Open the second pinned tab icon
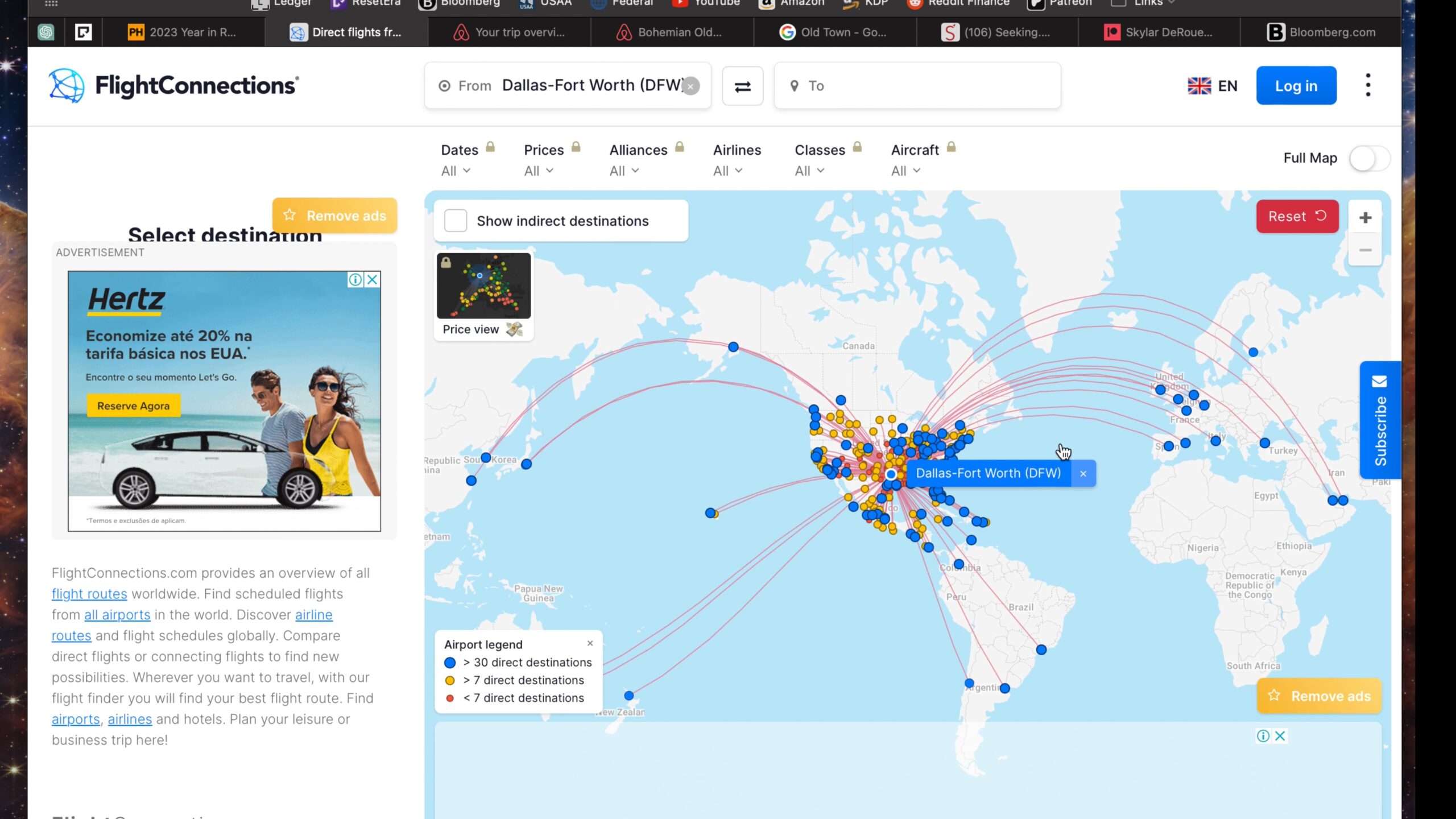The width and height of the screenshot is (1456, 819). coord(83,32)
